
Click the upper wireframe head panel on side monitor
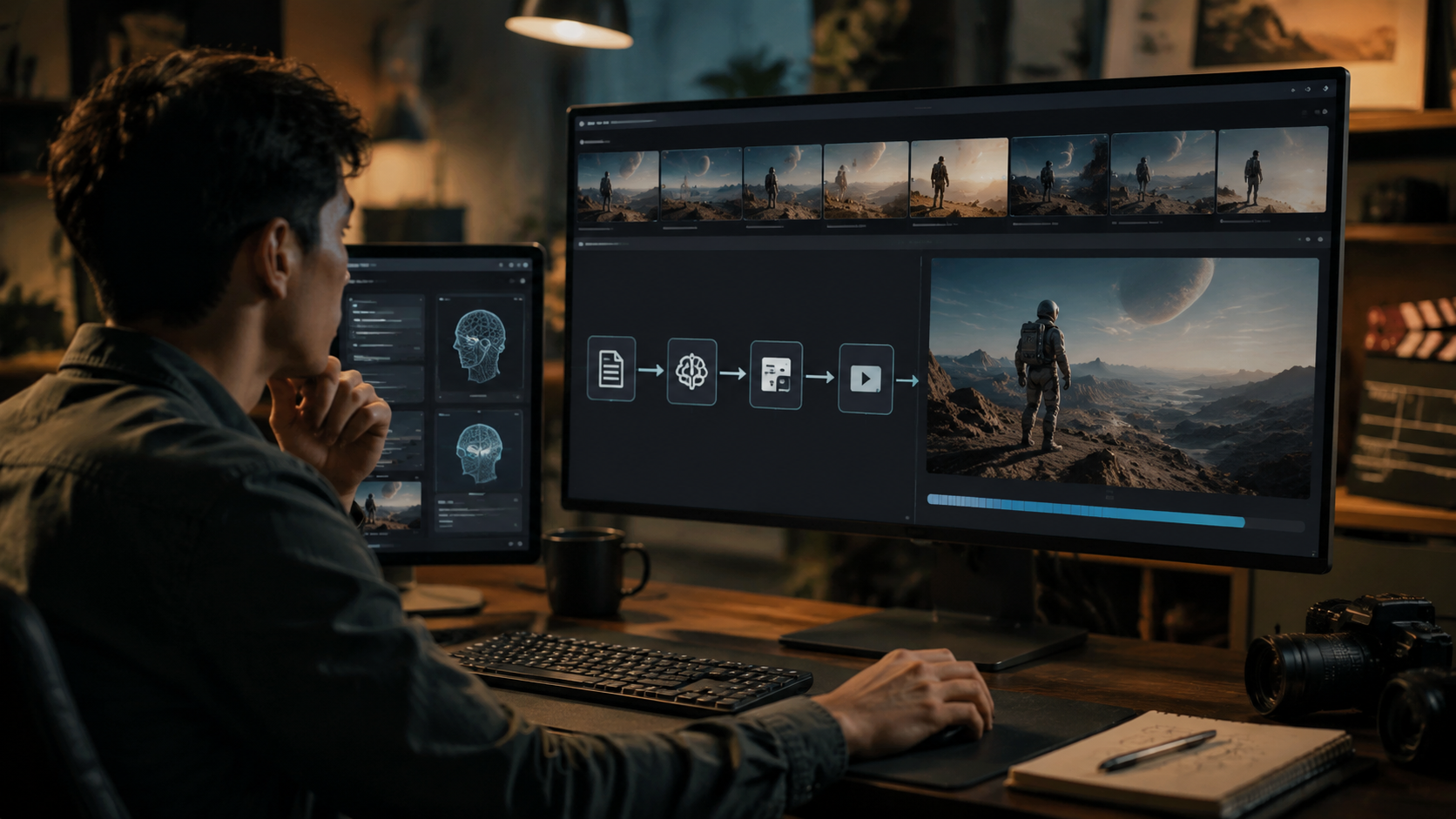(x=480, y=346)
